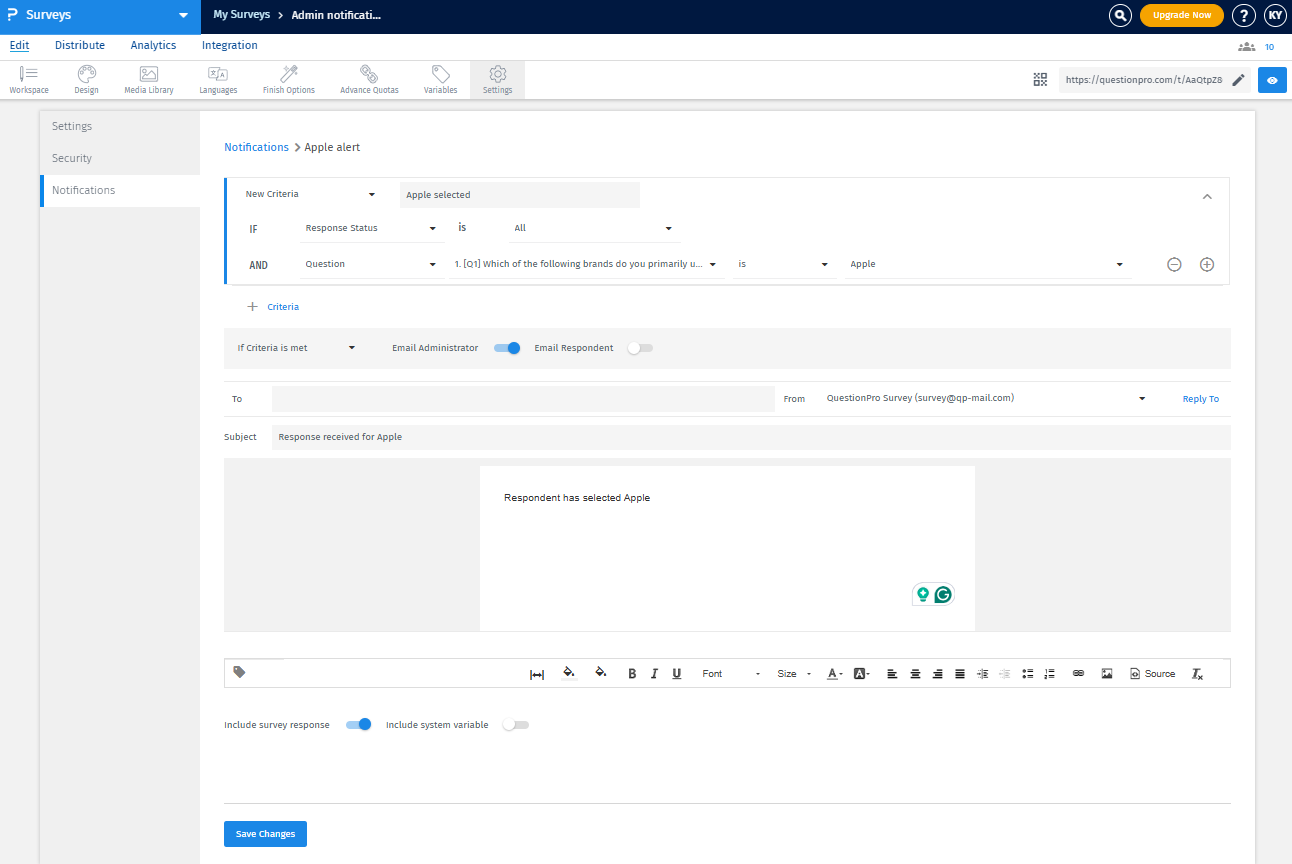The height and width of the screenshot is (864, 1292).
Task: Open the Response Status dropdown
Action: [371, 228]
